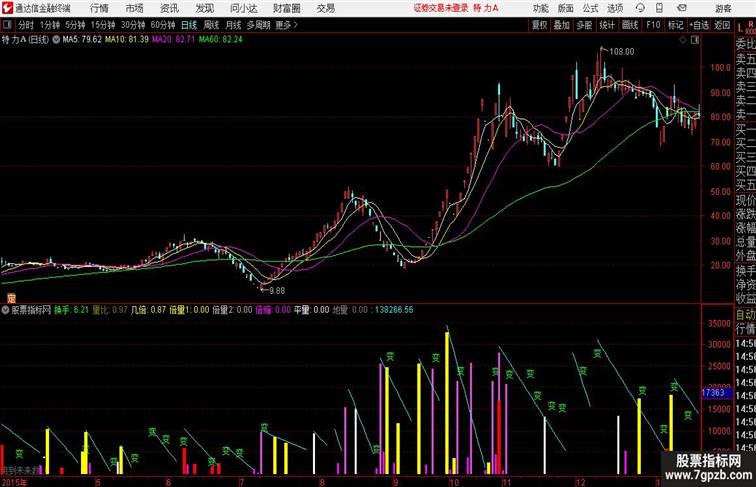
Task: Click the 138266.56 volume value
Action: click(394, 310)
